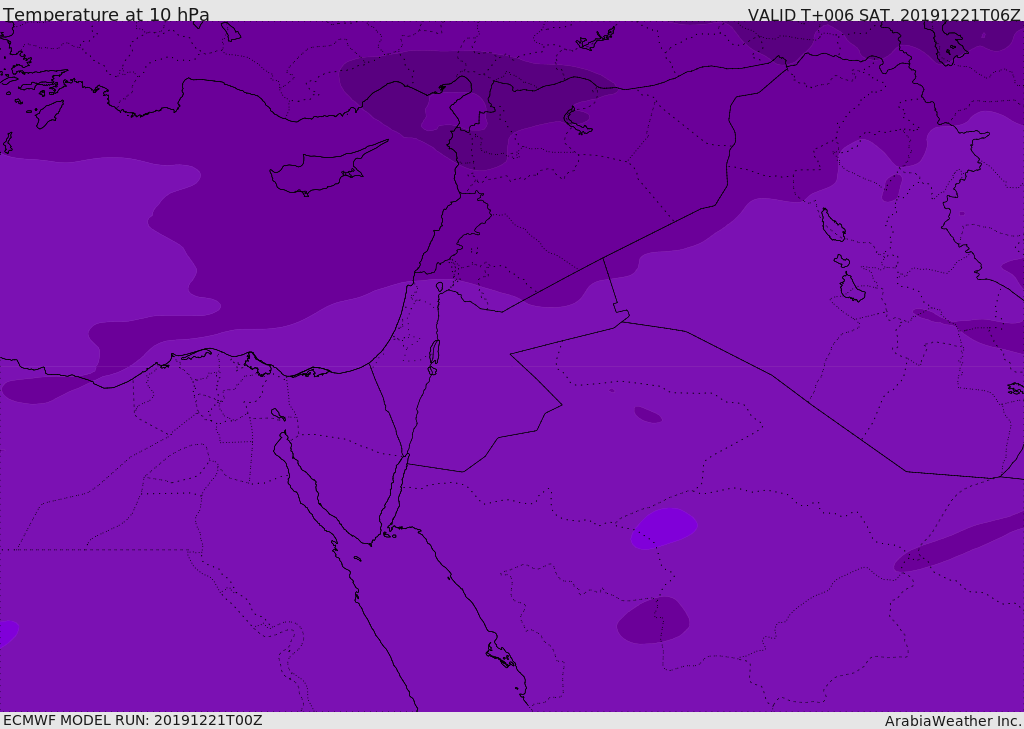
Task: Click the island of Cyprus on the map
Action: click(x=321, y=170)
